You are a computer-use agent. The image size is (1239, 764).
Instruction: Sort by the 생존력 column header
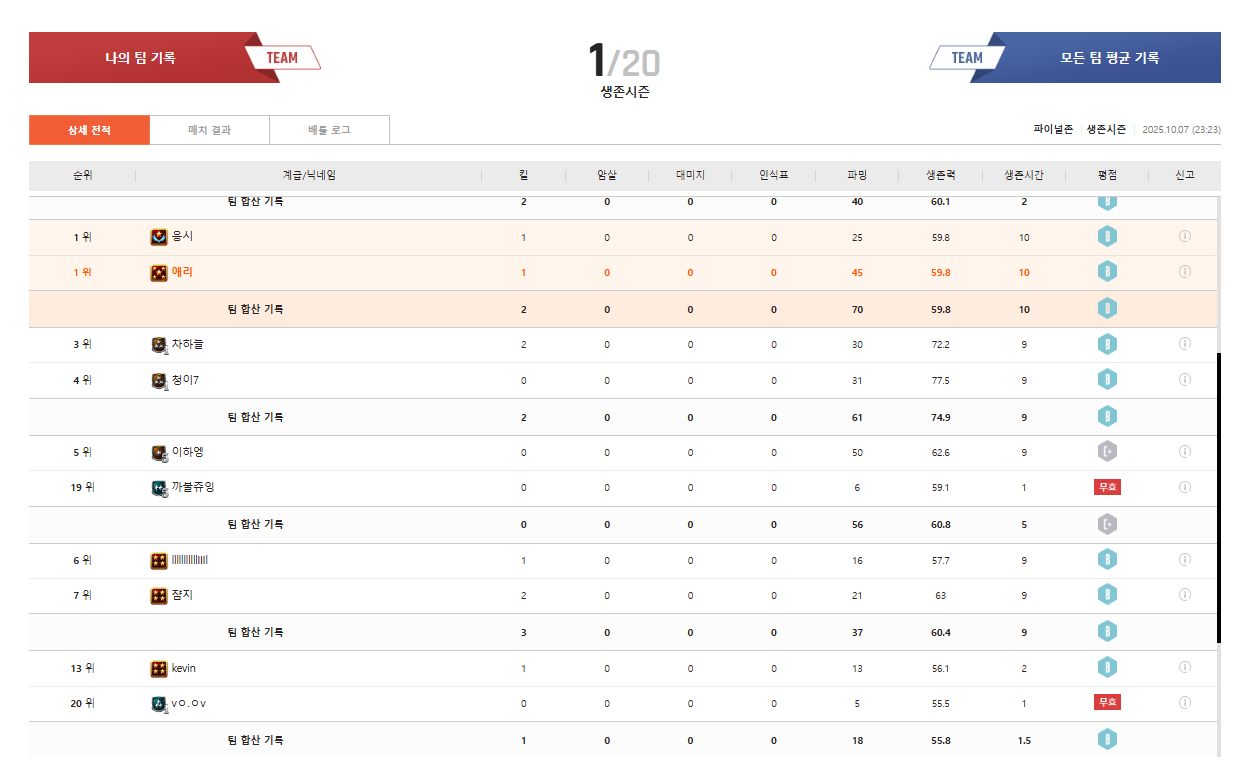point(940,175)
